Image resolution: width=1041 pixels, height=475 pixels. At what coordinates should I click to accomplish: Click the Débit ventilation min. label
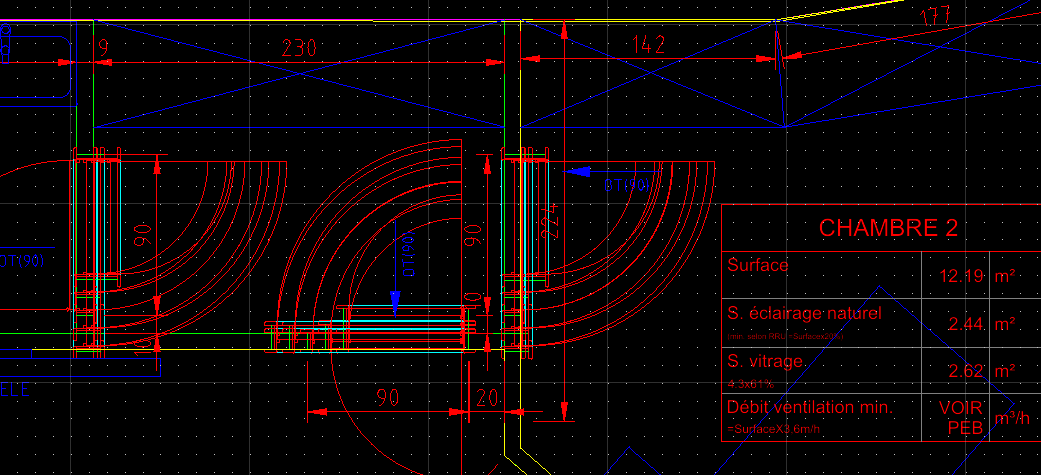(x=809, y=408)
